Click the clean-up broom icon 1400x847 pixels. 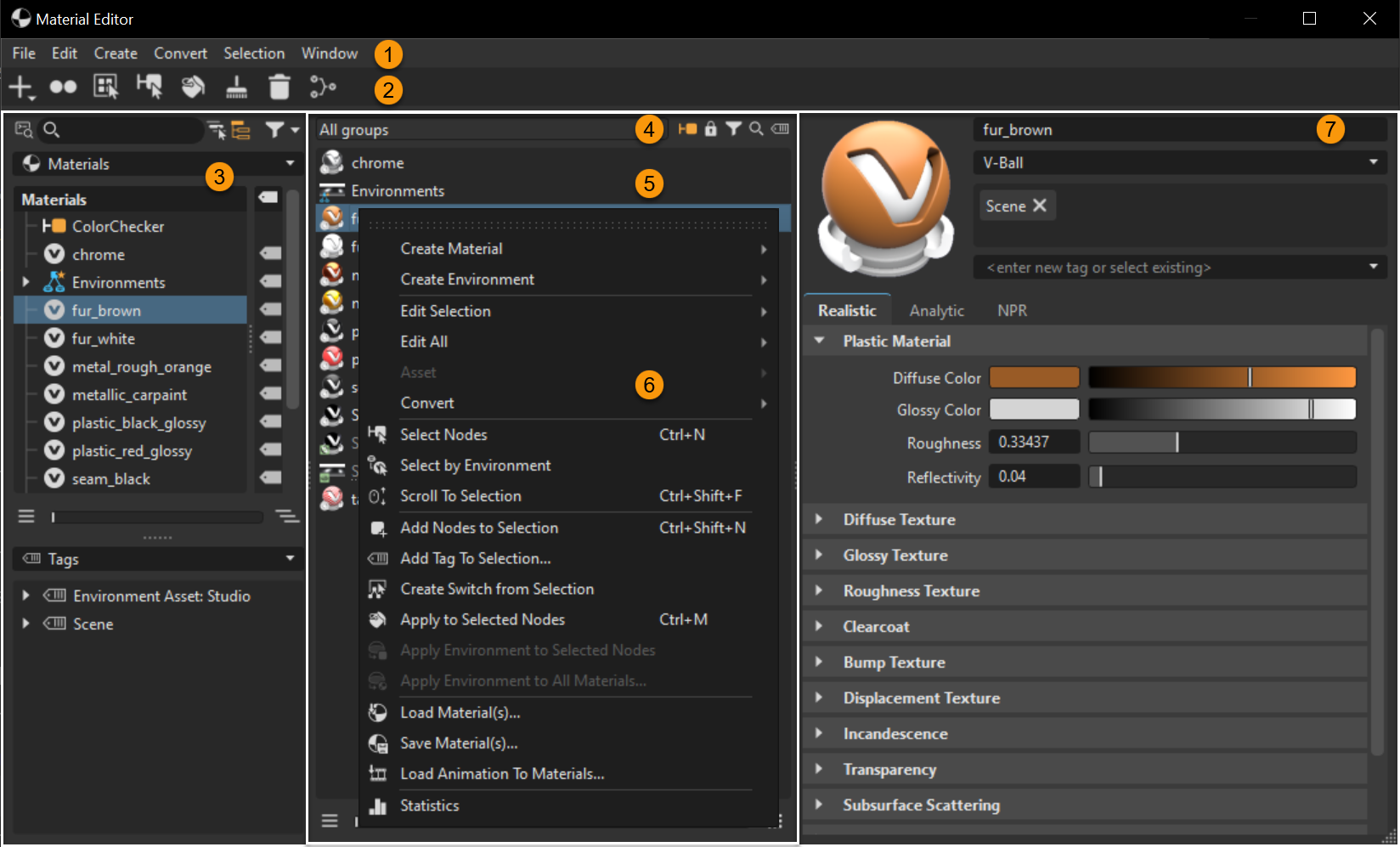click(236, 87)
